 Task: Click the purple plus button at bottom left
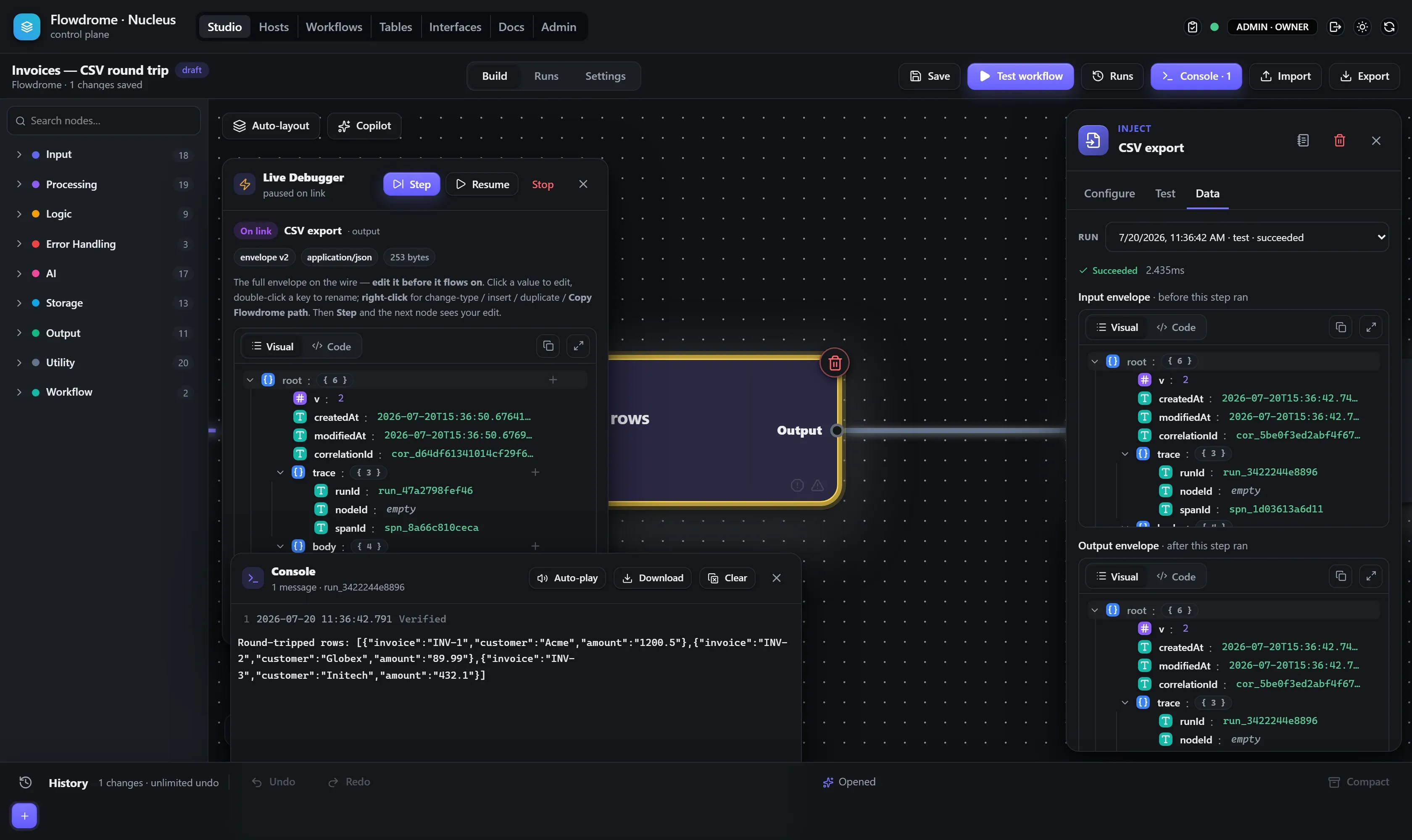(x=24, y=816)
